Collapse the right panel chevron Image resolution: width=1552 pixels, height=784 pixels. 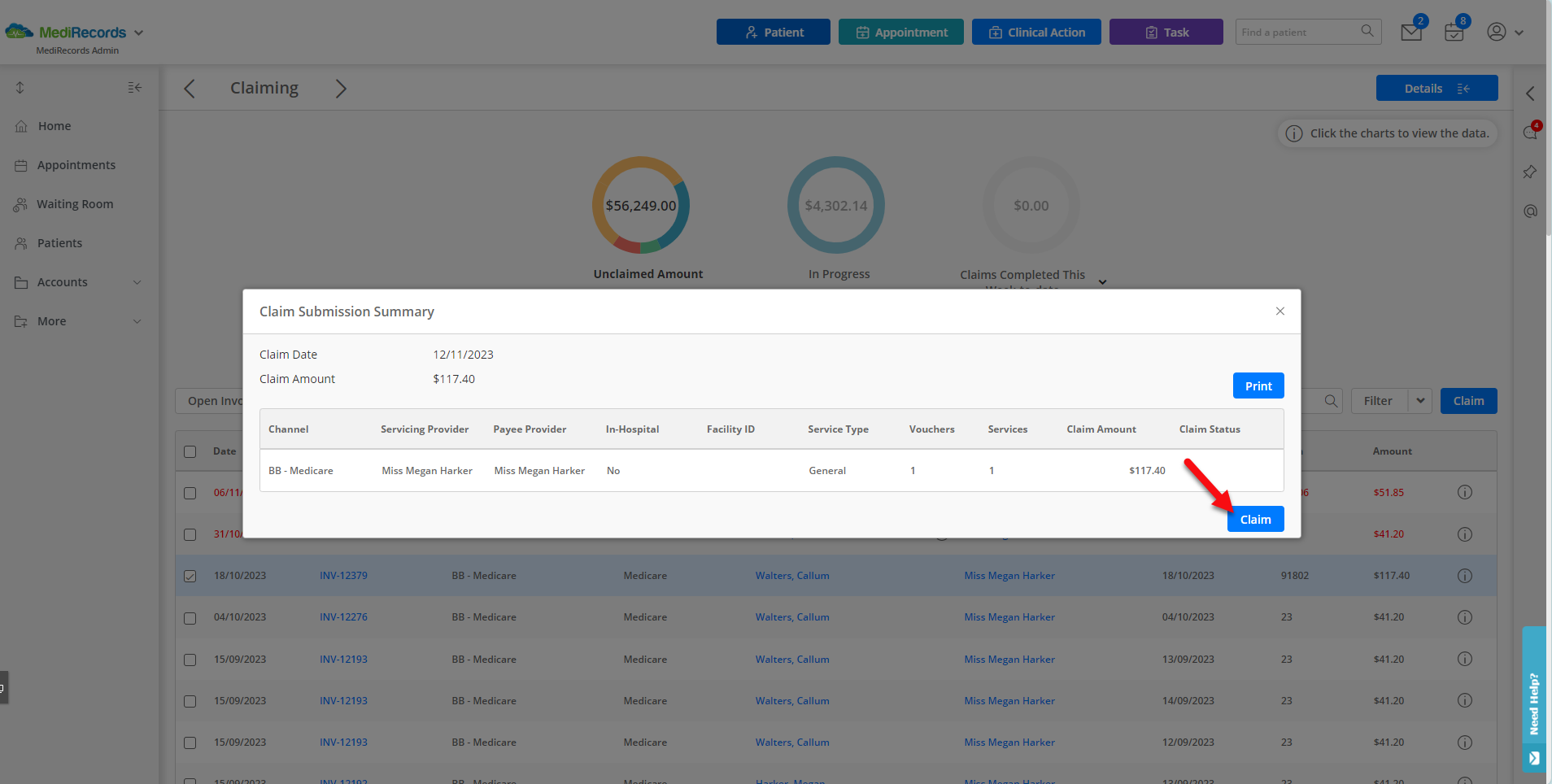point(1530,94)
